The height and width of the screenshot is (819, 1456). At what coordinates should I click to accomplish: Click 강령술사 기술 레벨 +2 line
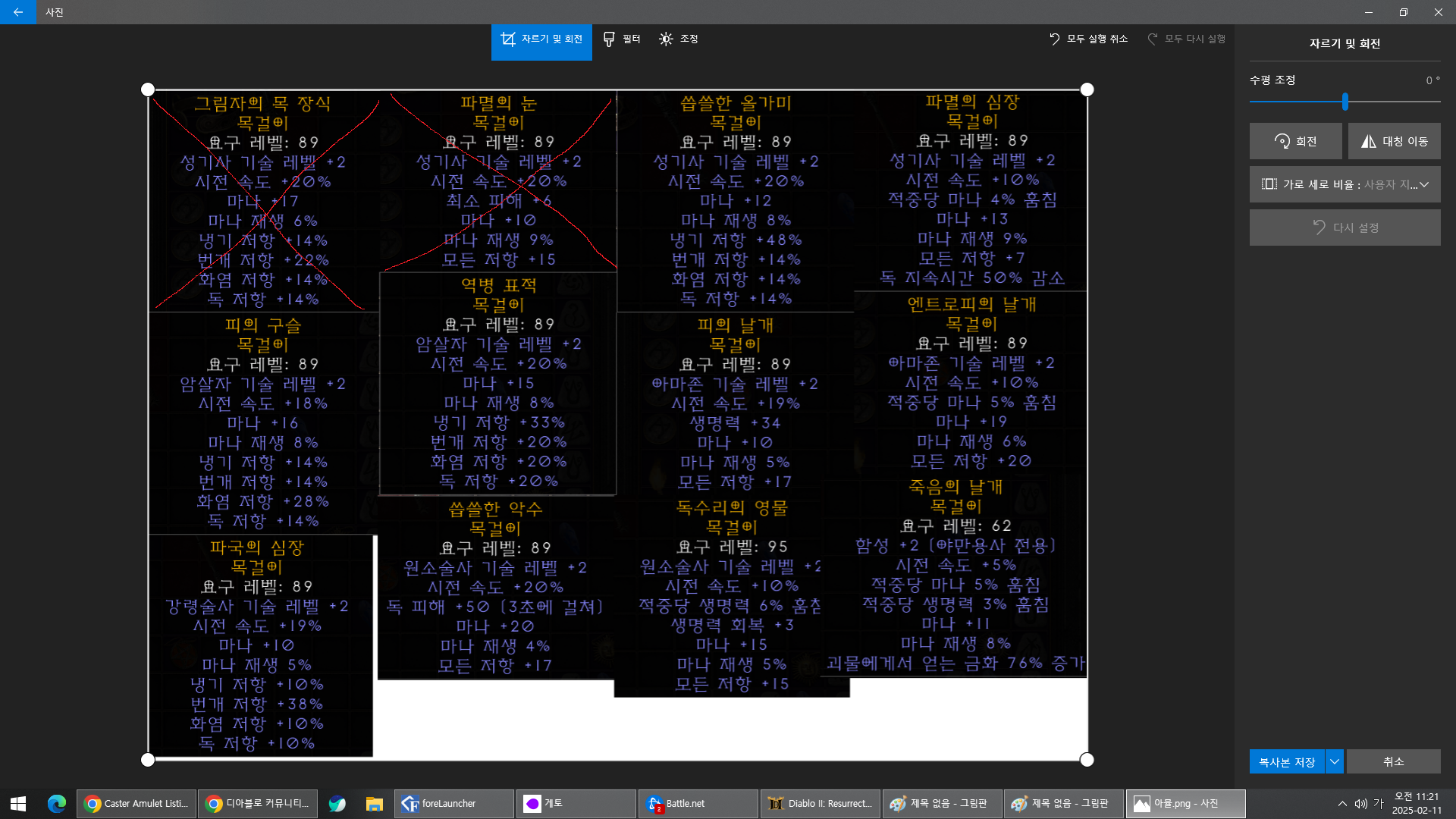coord(256,606)
